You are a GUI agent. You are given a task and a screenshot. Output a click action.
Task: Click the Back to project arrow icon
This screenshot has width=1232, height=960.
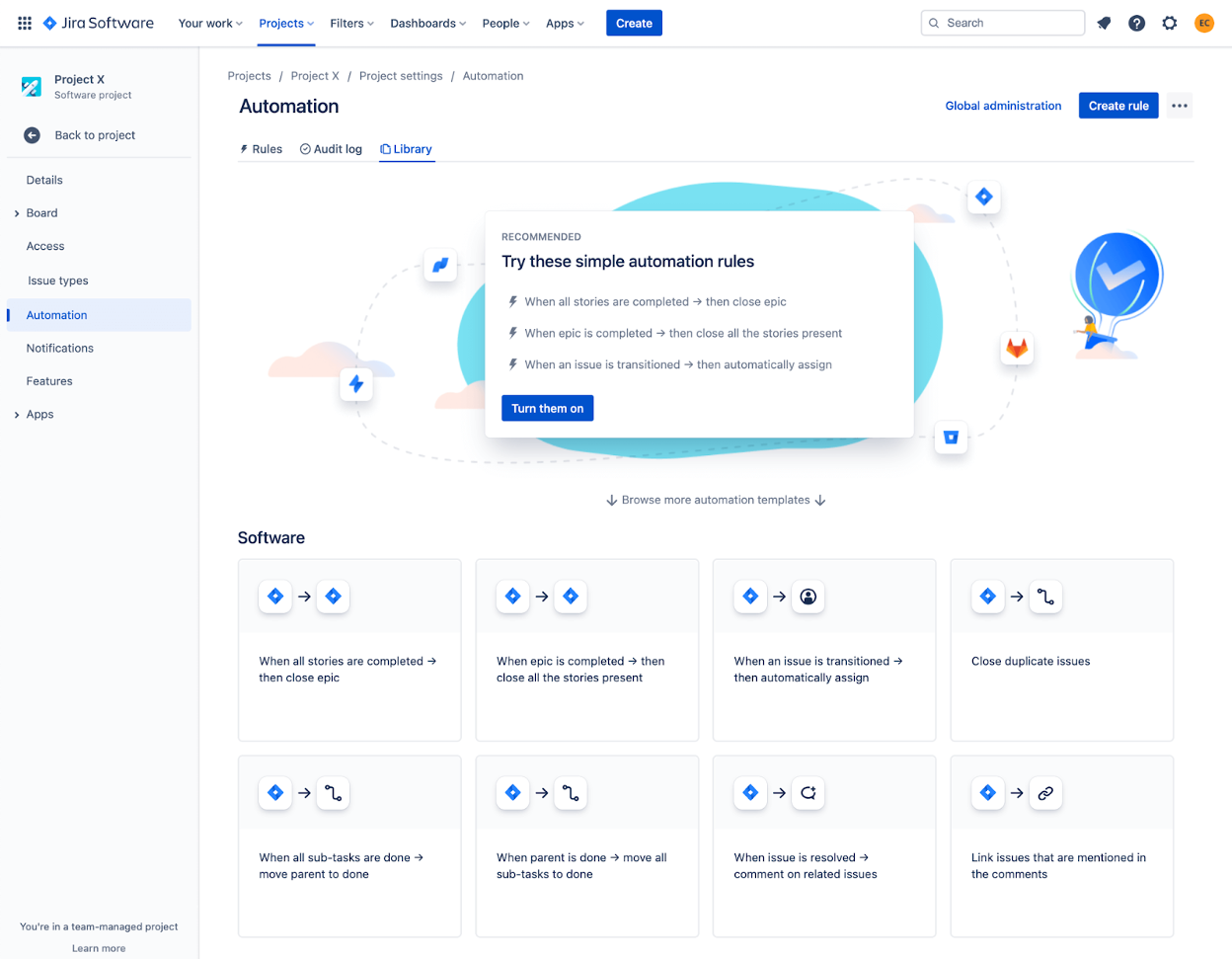coord(33,135)
